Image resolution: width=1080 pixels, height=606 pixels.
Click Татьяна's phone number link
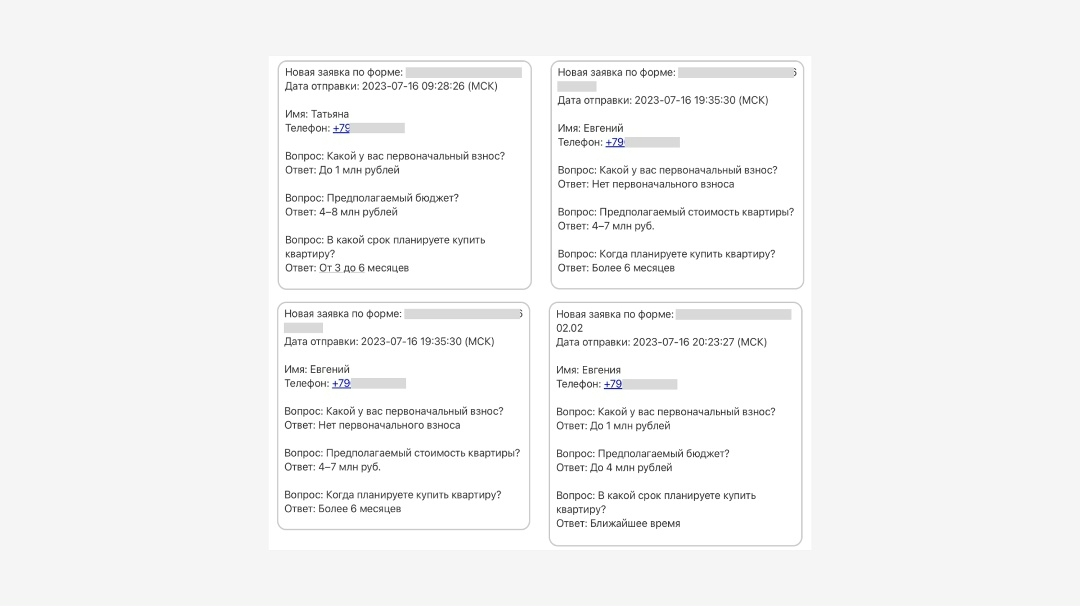coord(342,128)
